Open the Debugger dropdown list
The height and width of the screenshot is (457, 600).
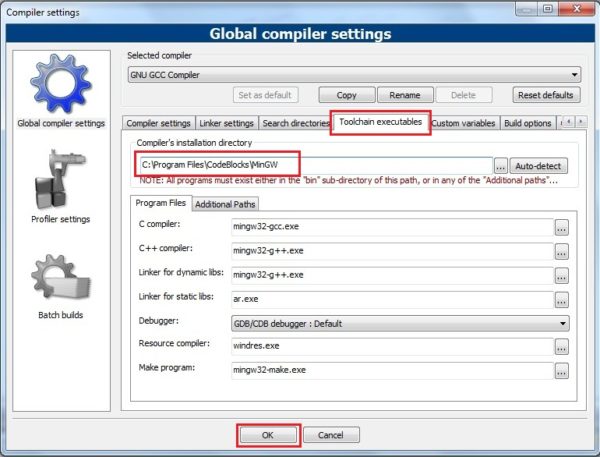[400, 323]
